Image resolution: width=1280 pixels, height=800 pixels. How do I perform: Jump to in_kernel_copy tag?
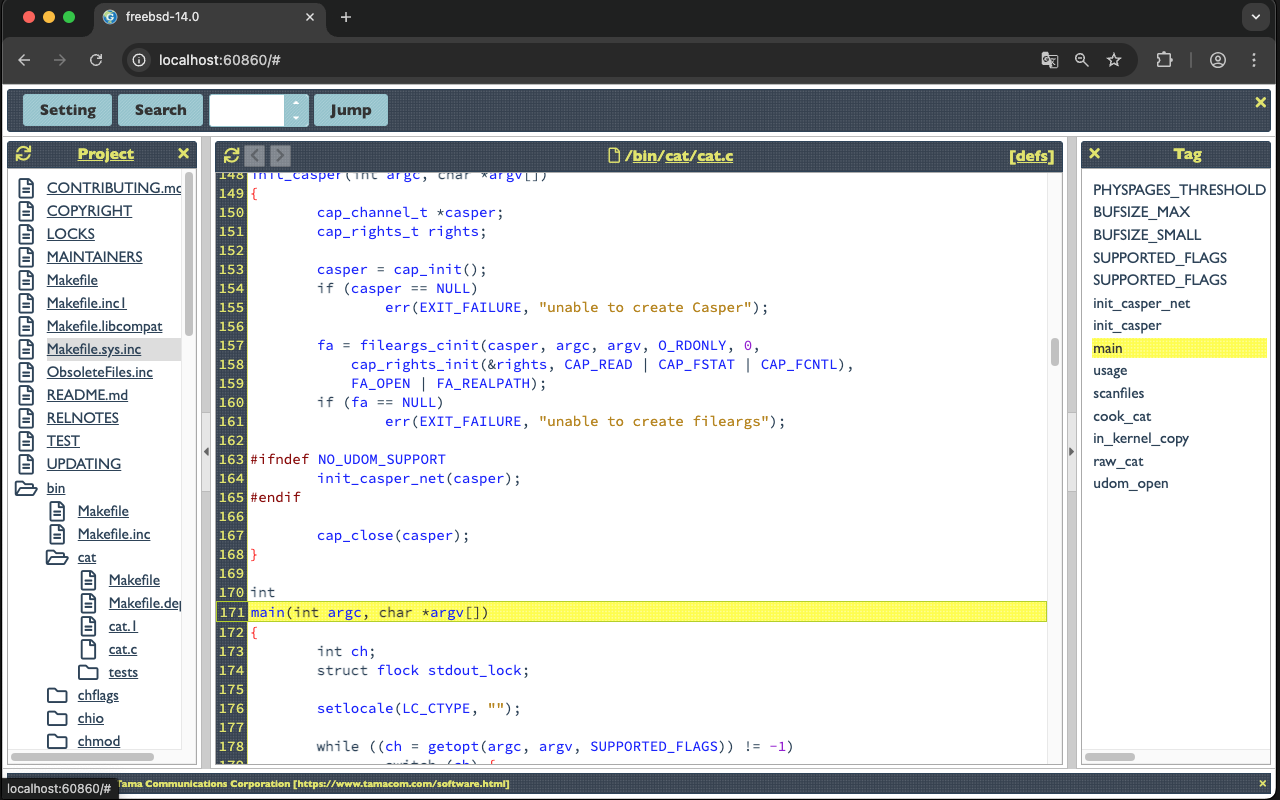pyautogui.click(x=1141, y=439)
